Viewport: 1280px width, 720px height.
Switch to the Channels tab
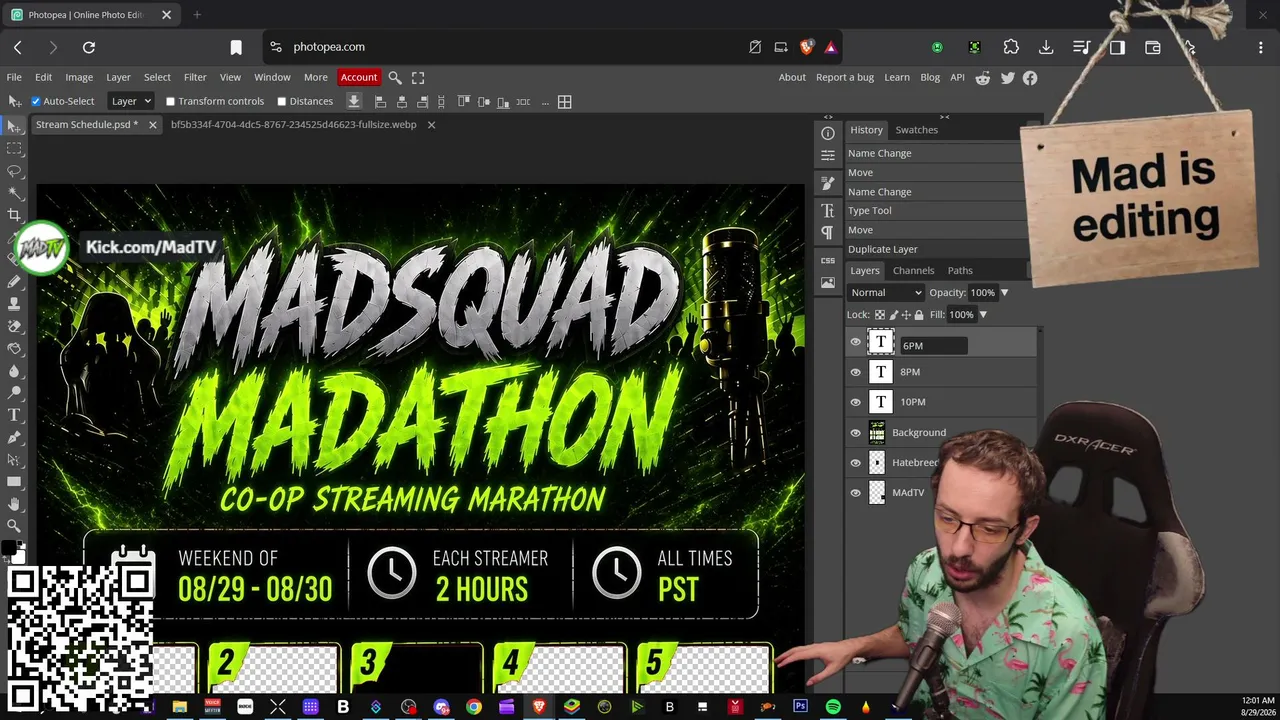click(913, 270)
